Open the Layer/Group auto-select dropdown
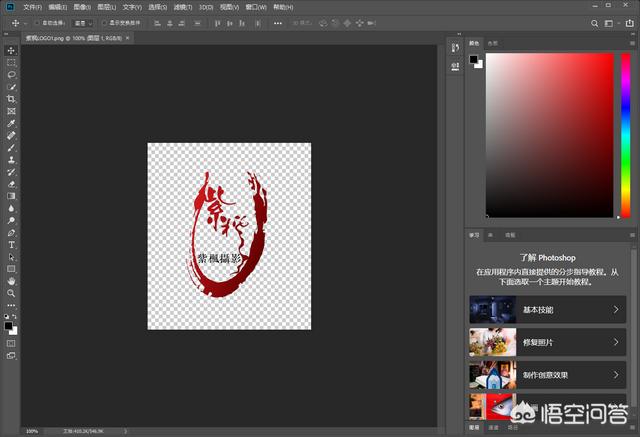The height and width of the screenshot is (437, 640). point(83,23)
